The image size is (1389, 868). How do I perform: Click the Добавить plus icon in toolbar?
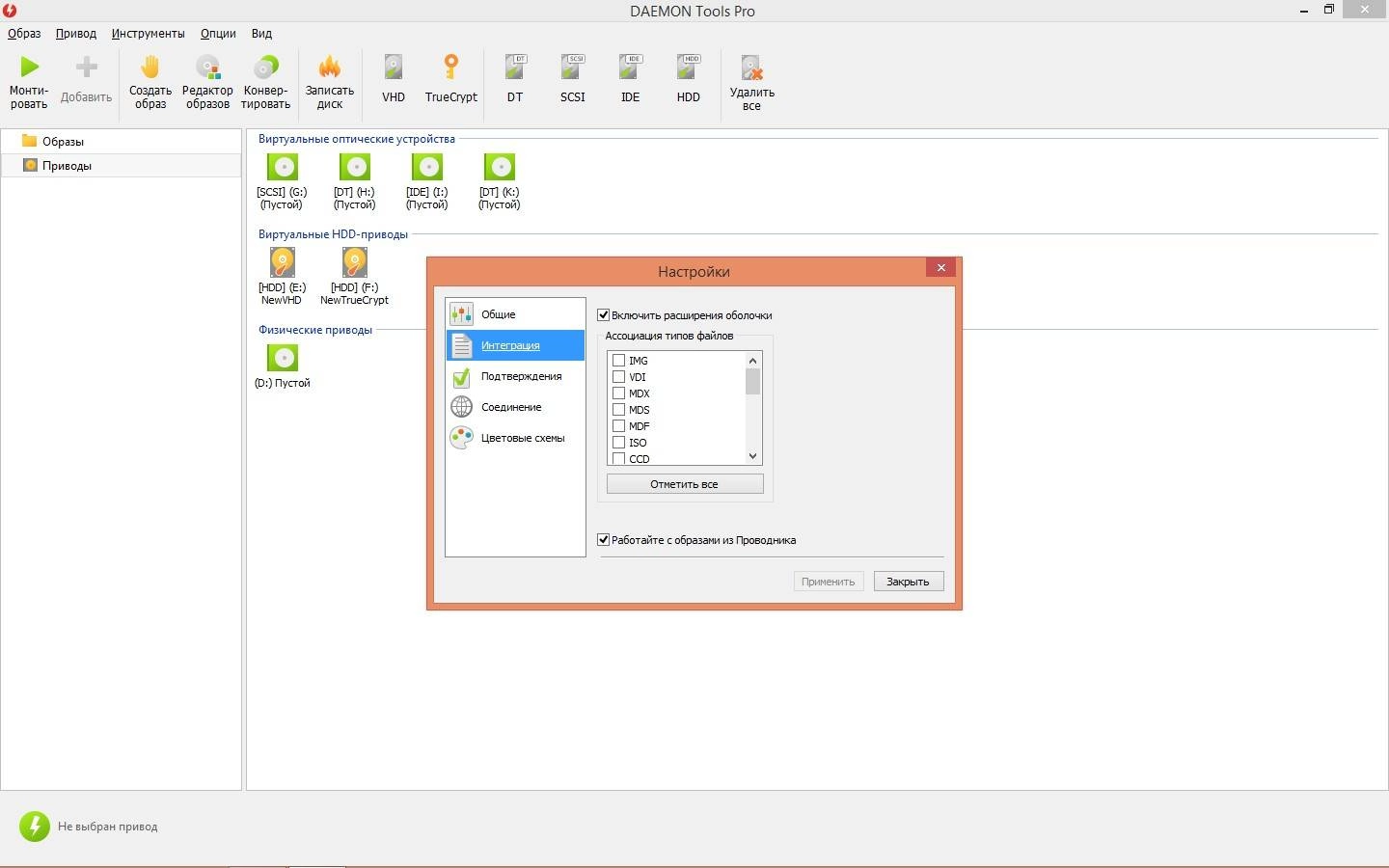click(86, 68)
